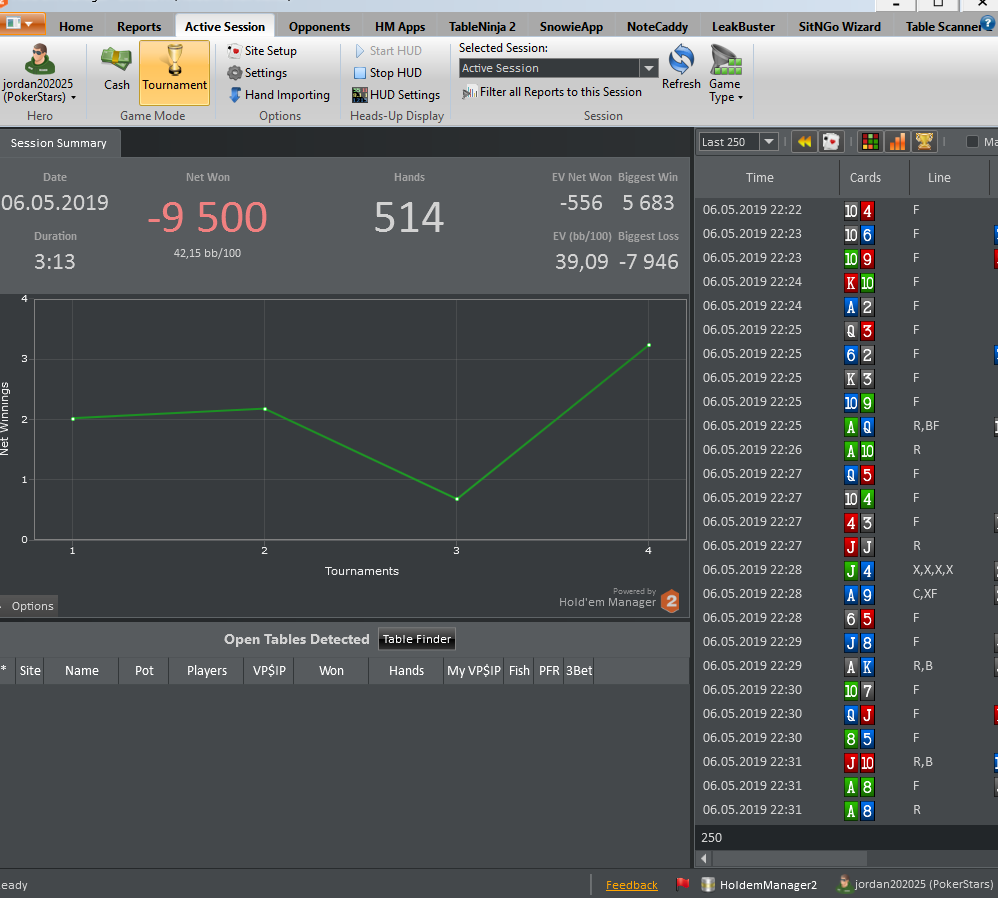Click the colored grid toolbar icon
This screenshot has height=898, width=998.
point(870,142)
